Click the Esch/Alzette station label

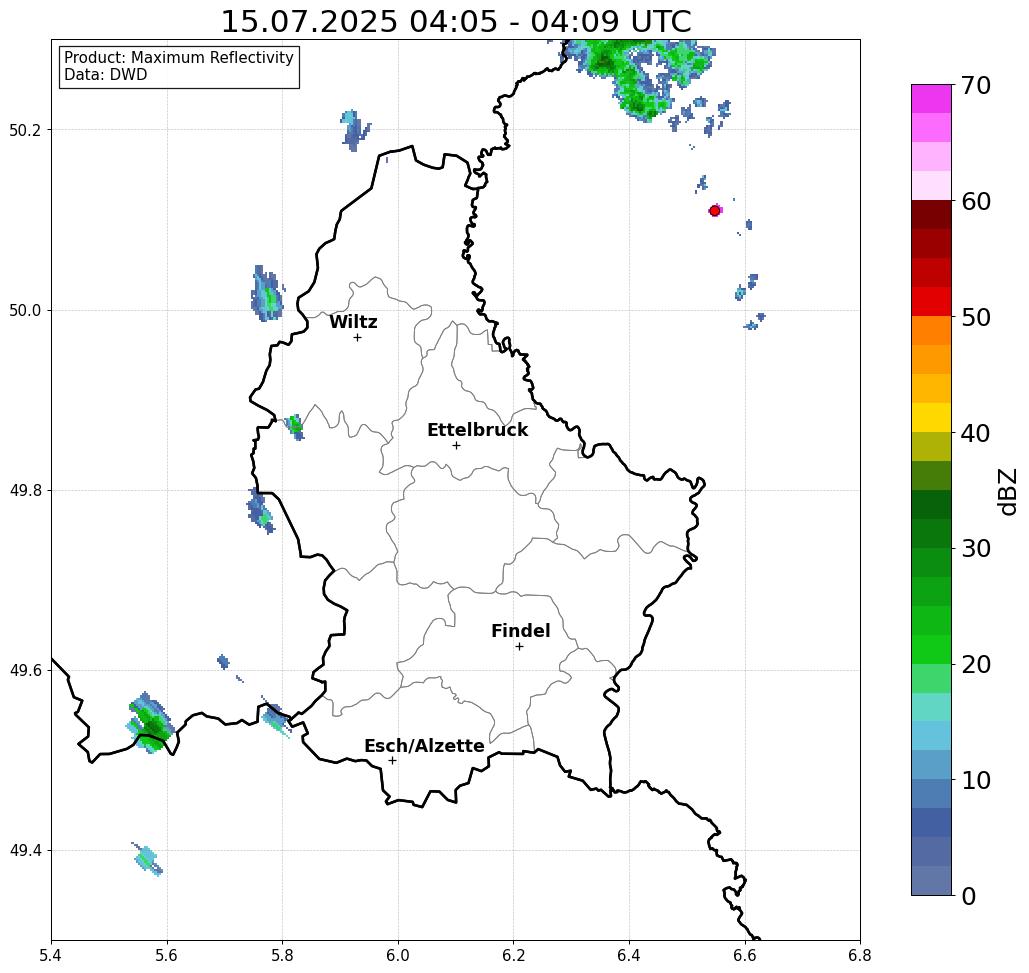click(x=425, y=746)
